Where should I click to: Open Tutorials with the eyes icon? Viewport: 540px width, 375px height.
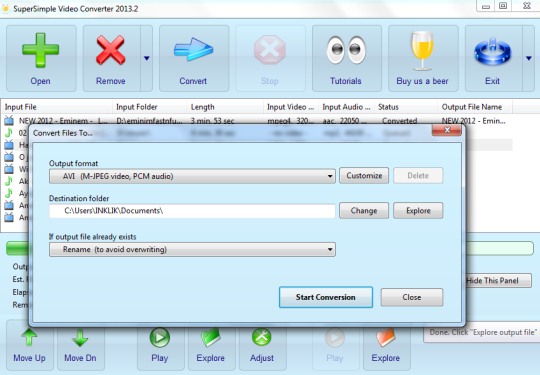(x=346, y=50)
